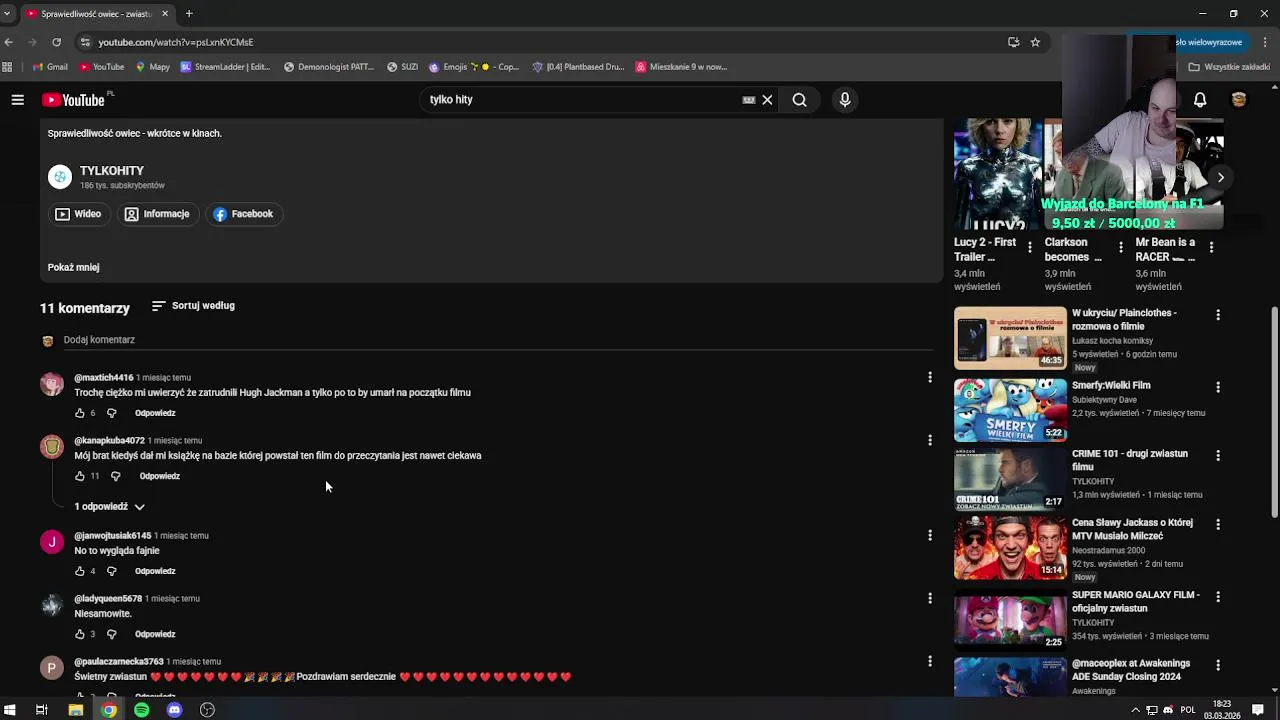Dislike comment by @maxtich4416
This screenshot has width=1280, height=720.
(x=111, y=413)
